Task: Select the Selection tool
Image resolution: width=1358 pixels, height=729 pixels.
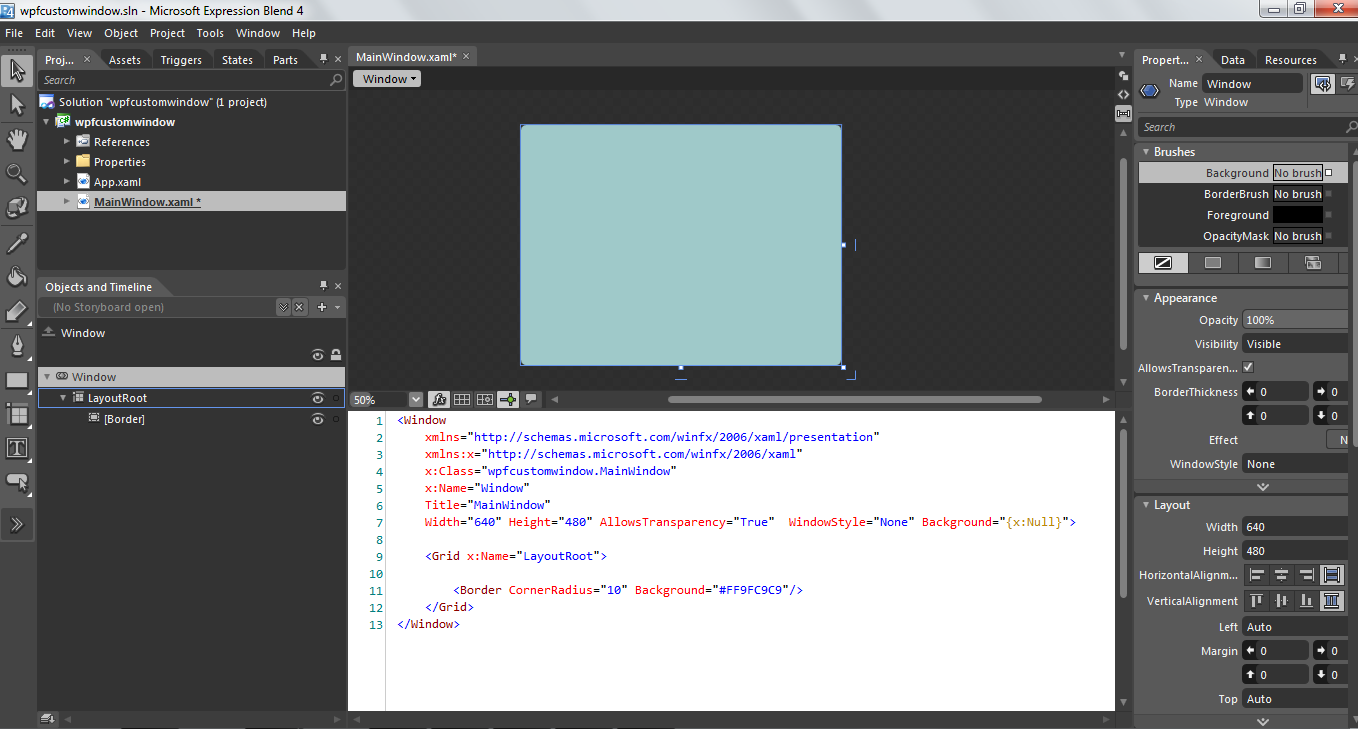Action: (16, 70)
